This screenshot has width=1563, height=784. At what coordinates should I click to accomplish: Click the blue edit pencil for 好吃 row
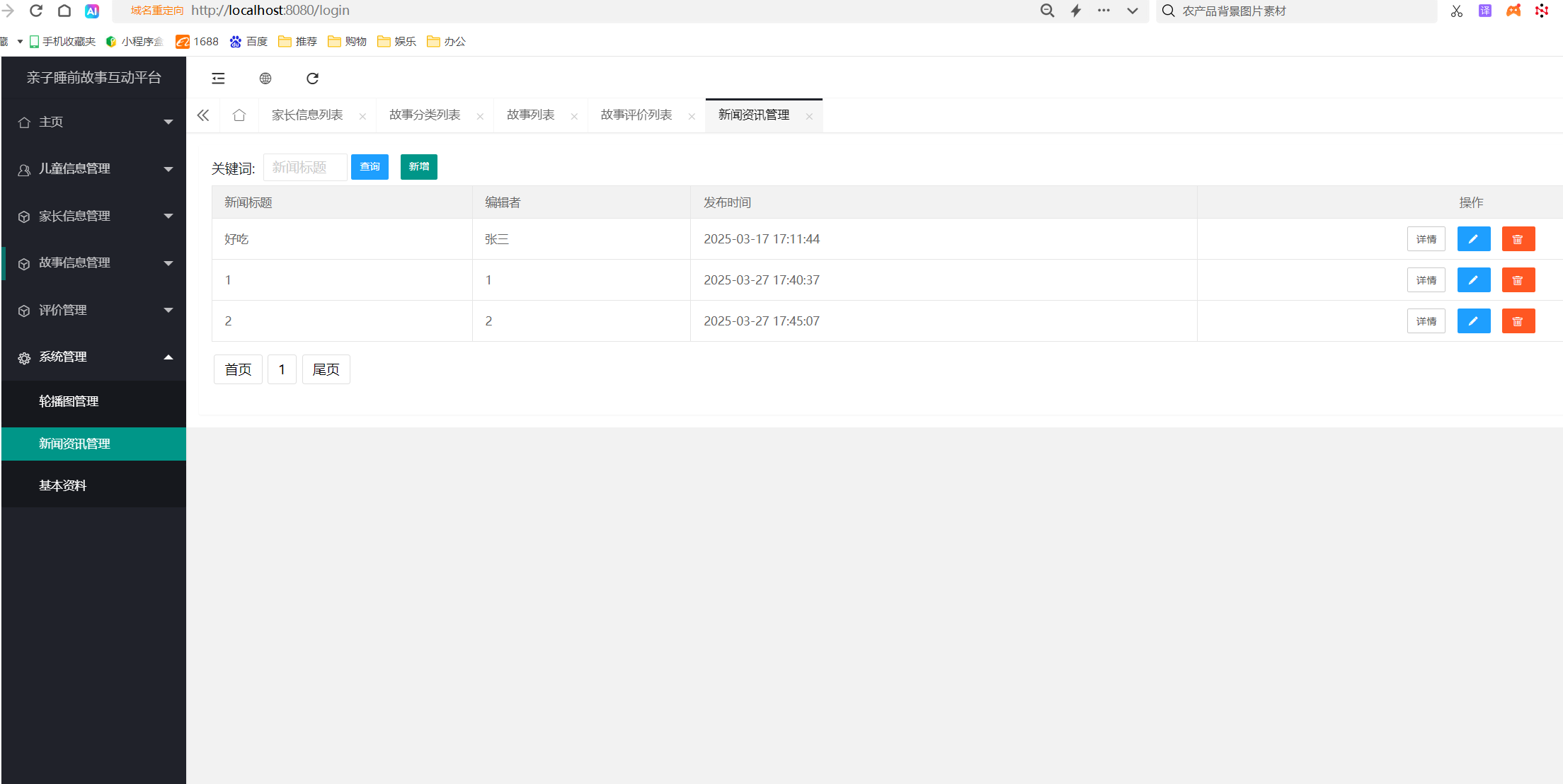pos(1473,239)
